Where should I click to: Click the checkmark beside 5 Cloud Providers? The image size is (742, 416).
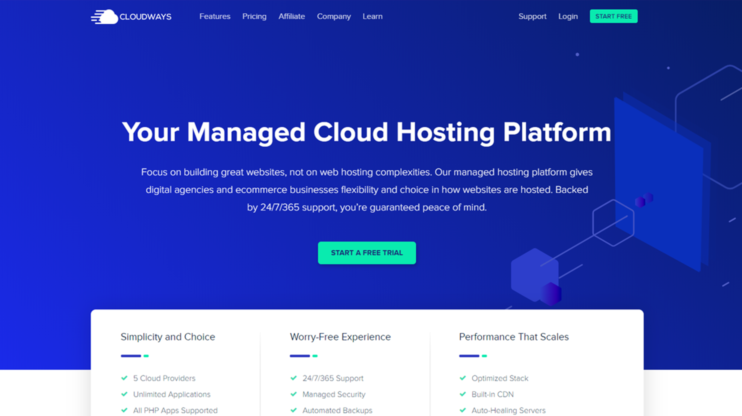click(124, 378)
